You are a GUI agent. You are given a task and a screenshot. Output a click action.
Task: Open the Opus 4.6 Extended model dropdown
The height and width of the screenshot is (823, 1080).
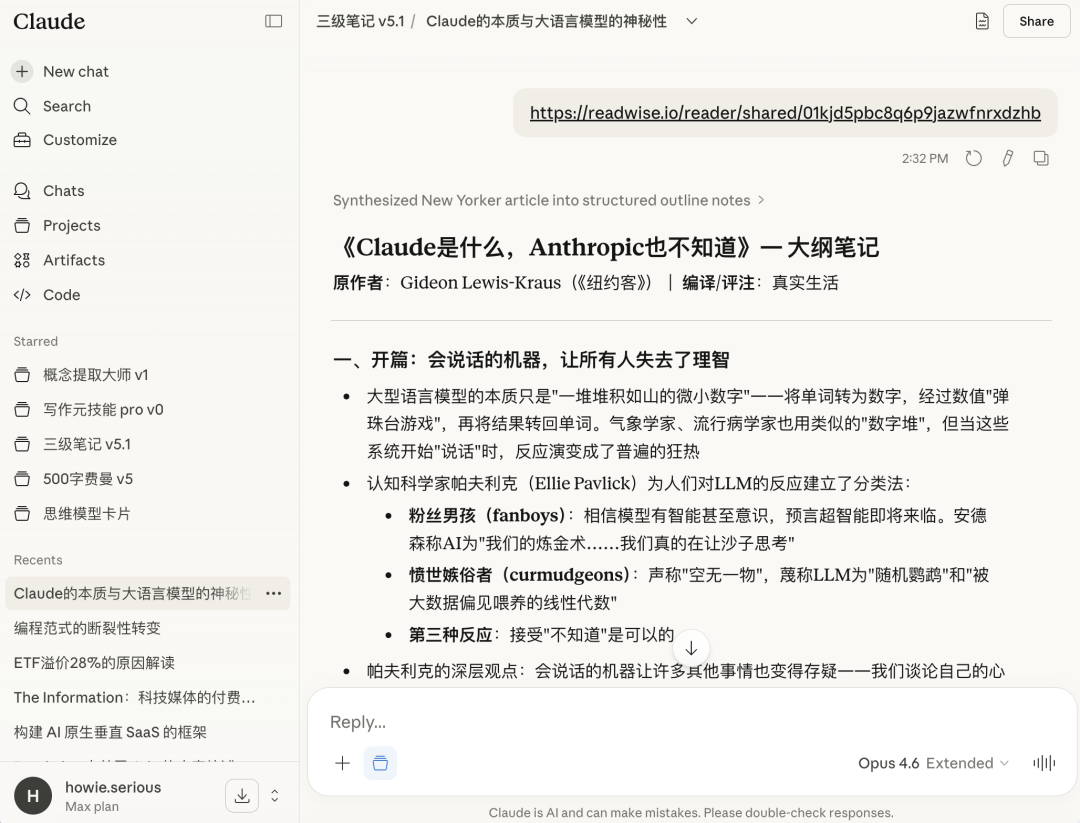pos(933,763)
